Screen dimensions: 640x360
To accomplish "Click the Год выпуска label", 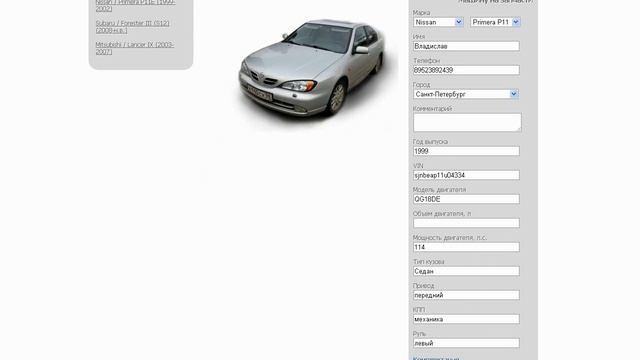I will 430,142.
